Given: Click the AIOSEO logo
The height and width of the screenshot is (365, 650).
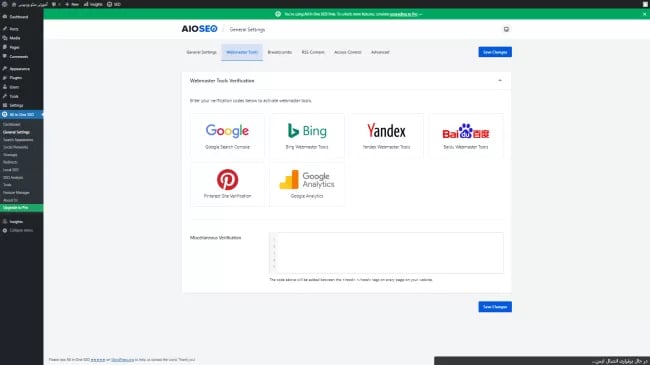Looking at the screenshot, I should [x=199, y=29].
